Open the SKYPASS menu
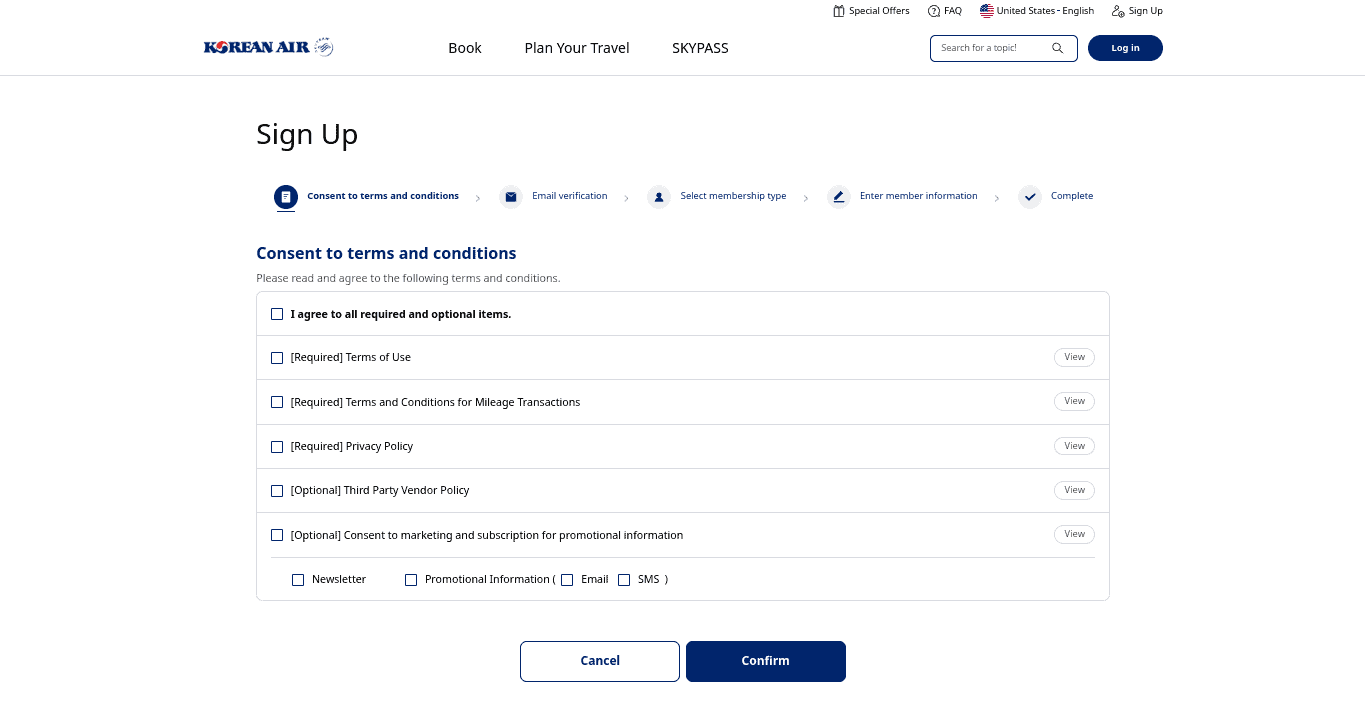Image resolution: width=1365 pixels, height=709 pixels. click(x=700, y=48)
